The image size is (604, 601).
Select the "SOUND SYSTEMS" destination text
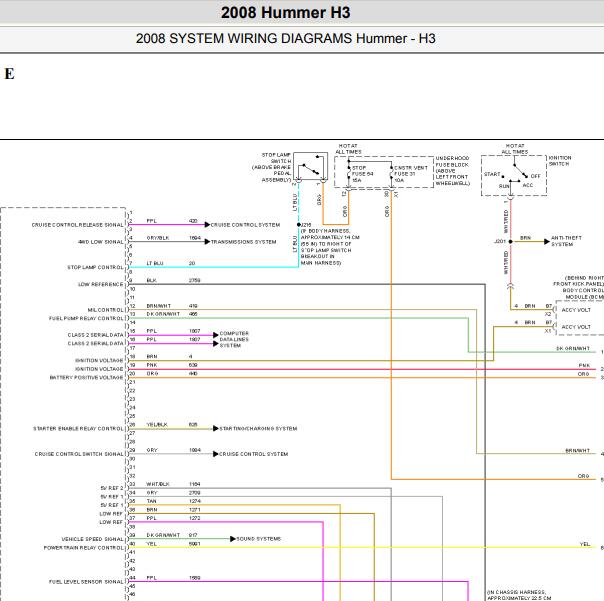click(x=258, y=539)
